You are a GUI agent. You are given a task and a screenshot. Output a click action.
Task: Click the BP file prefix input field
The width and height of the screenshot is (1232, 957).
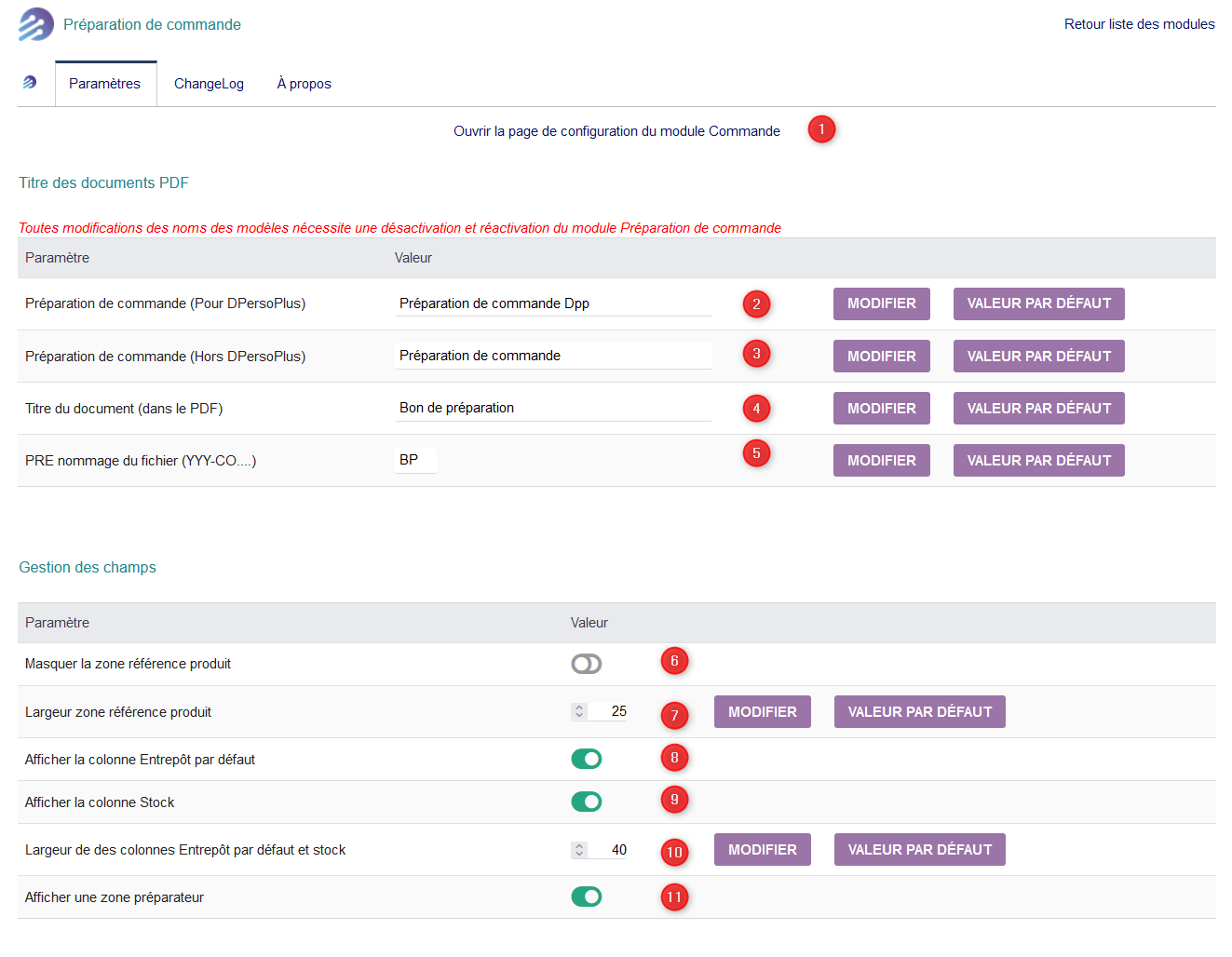[x=415, y=460]
